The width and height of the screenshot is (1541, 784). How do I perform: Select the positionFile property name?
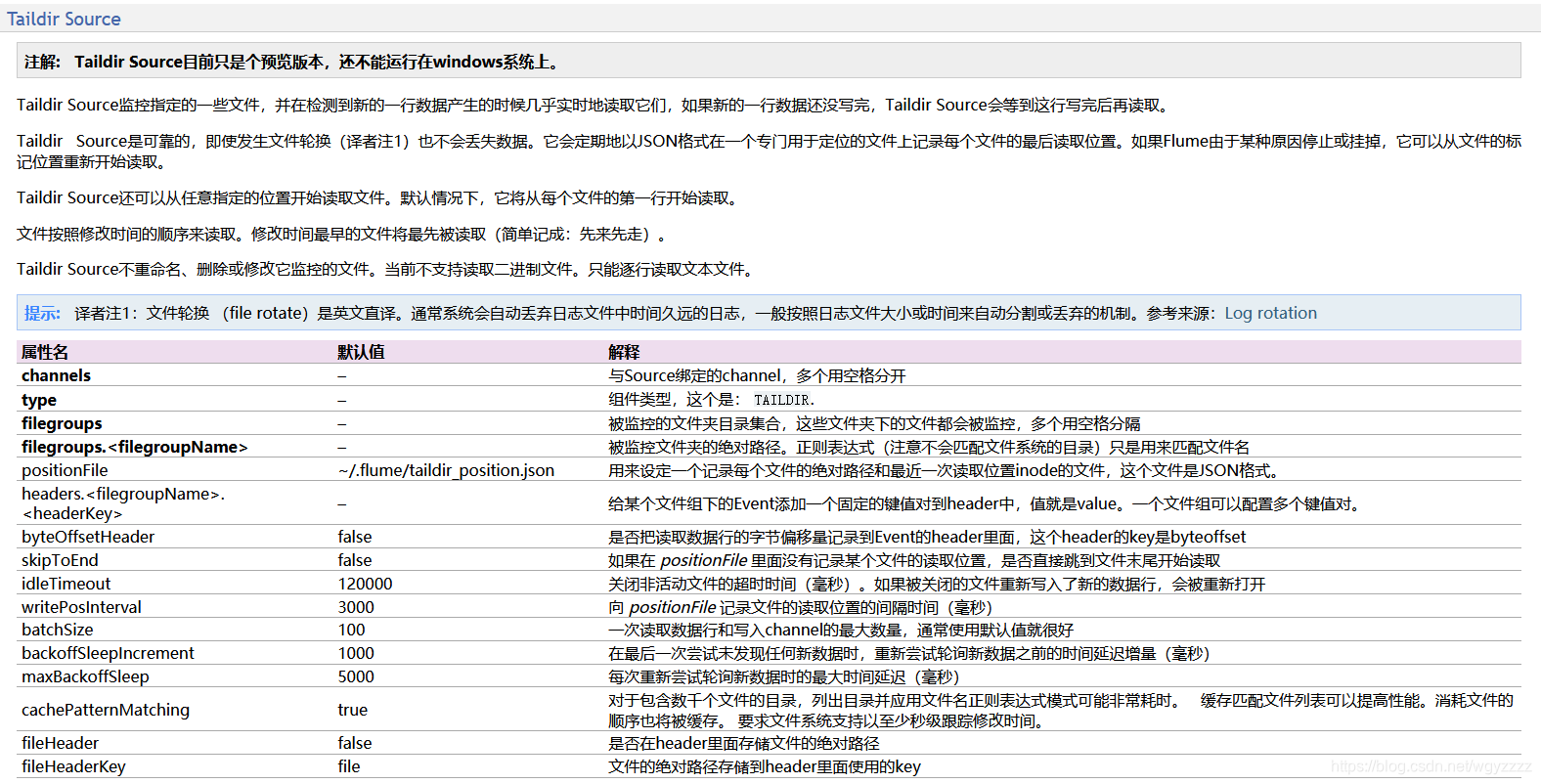coord(65,470)
